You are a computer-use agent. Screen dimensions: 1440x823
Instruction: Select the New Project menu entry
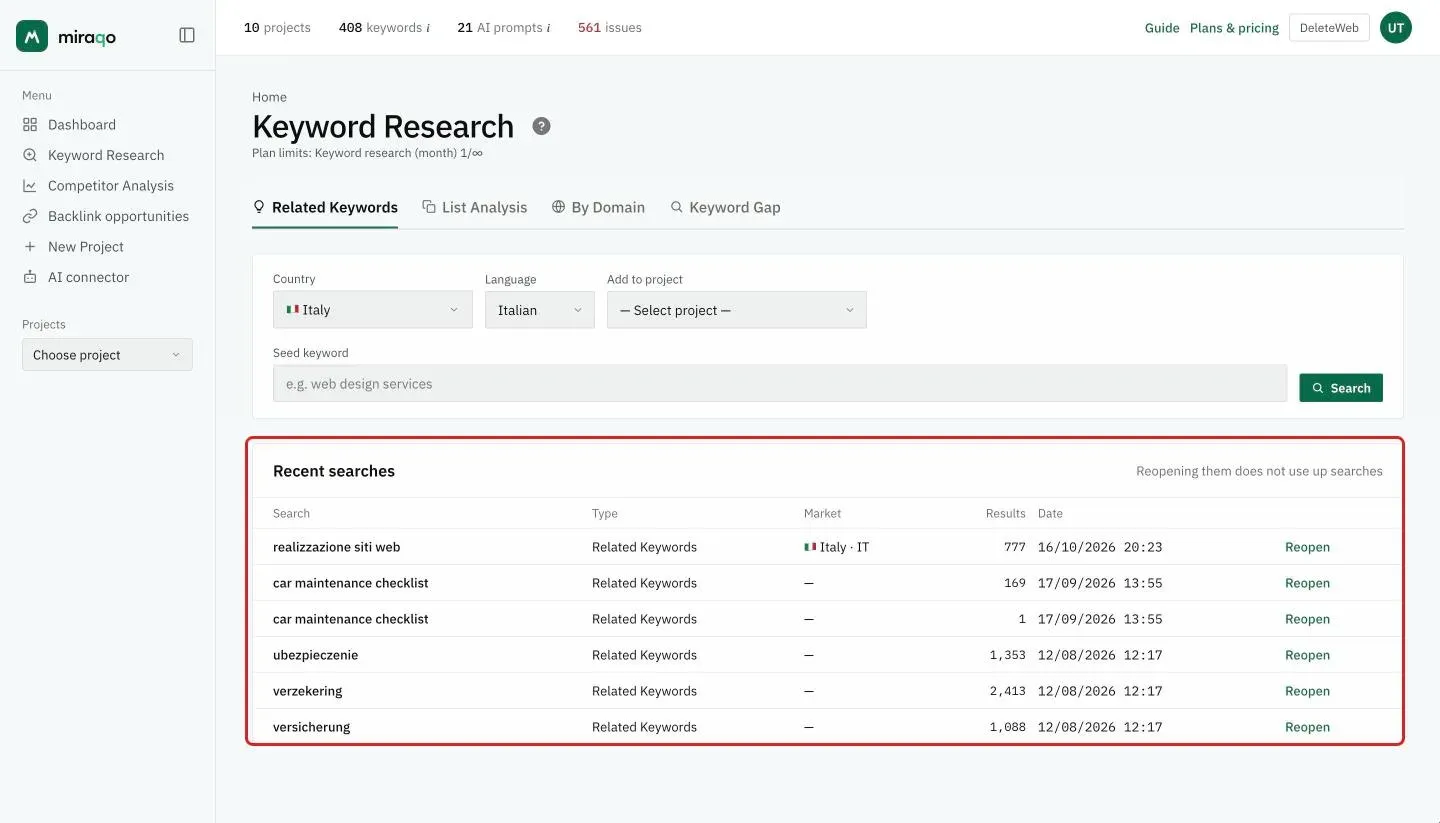coord(86,247)
